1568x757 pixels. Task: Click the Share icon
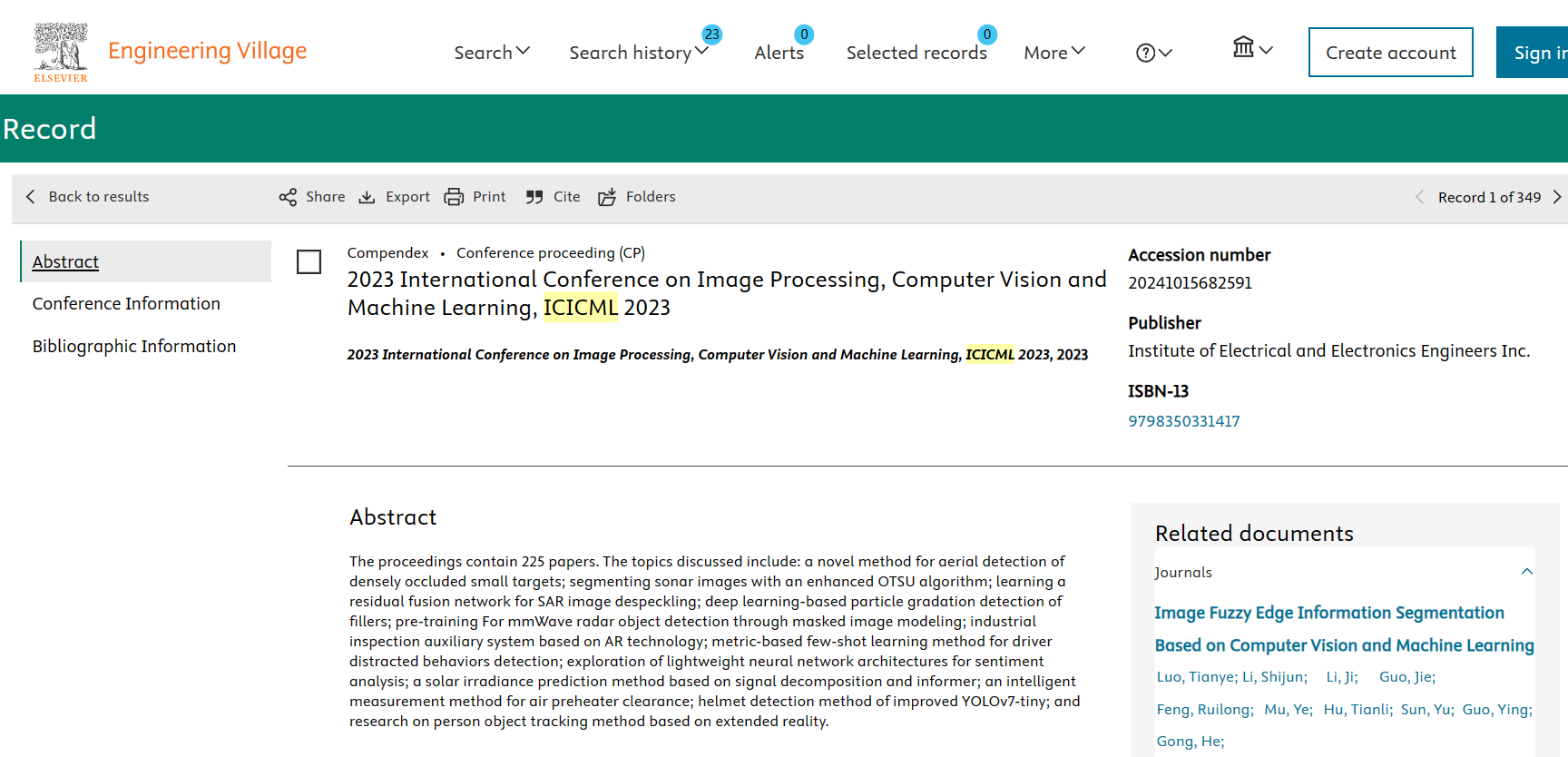288,197
